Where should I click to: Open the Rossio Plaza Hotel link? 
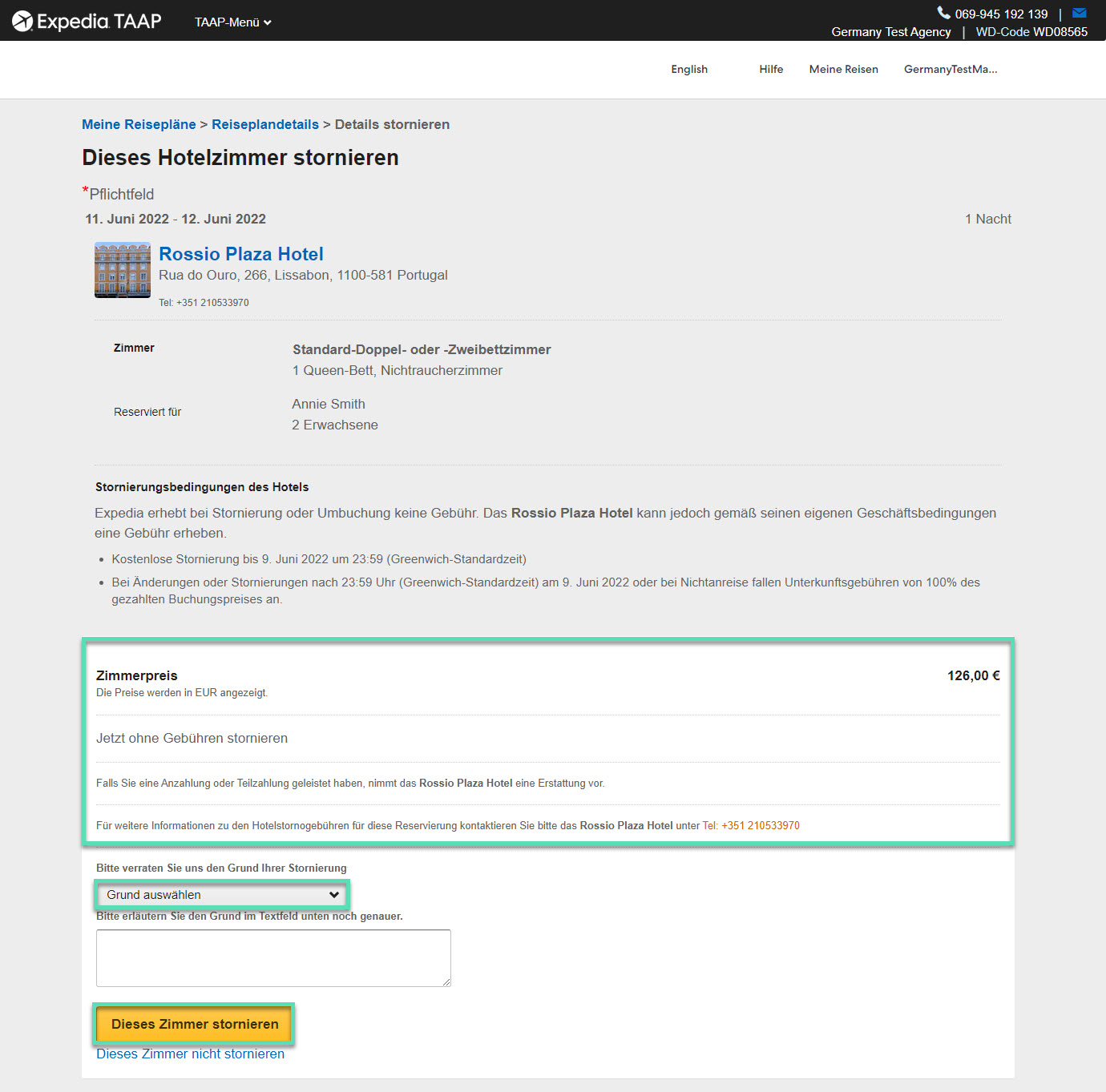click(x=241, y=254)
